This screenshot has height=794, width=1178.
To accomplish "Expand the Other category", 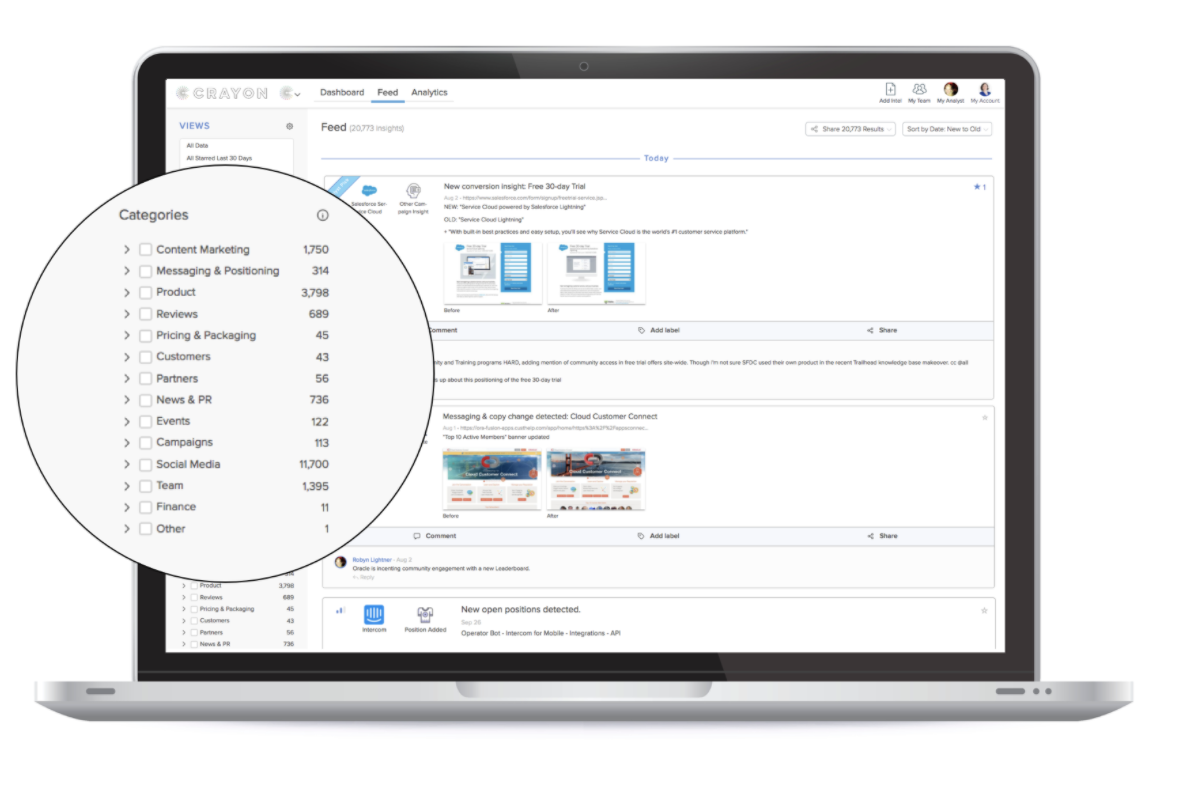I will point(126,529).
